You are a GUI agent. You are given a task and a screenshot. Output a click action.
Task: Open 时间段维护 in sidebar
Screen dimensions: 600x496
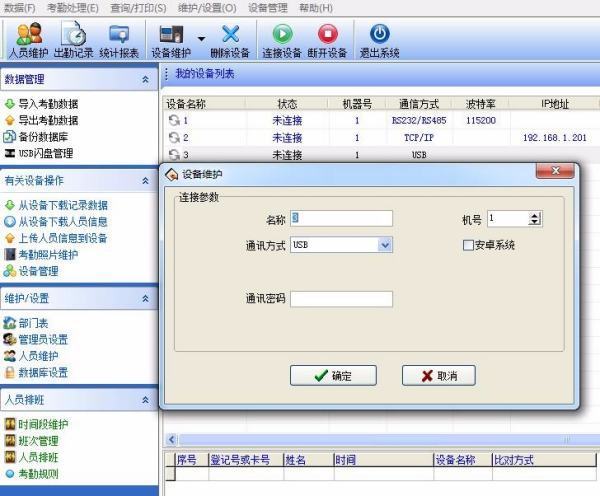tap(36, 424)
